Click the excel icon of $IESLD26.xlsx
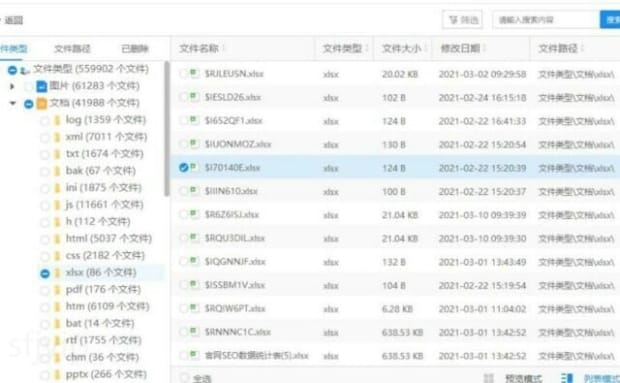This screenshot has height=383, width=620. 194,96
